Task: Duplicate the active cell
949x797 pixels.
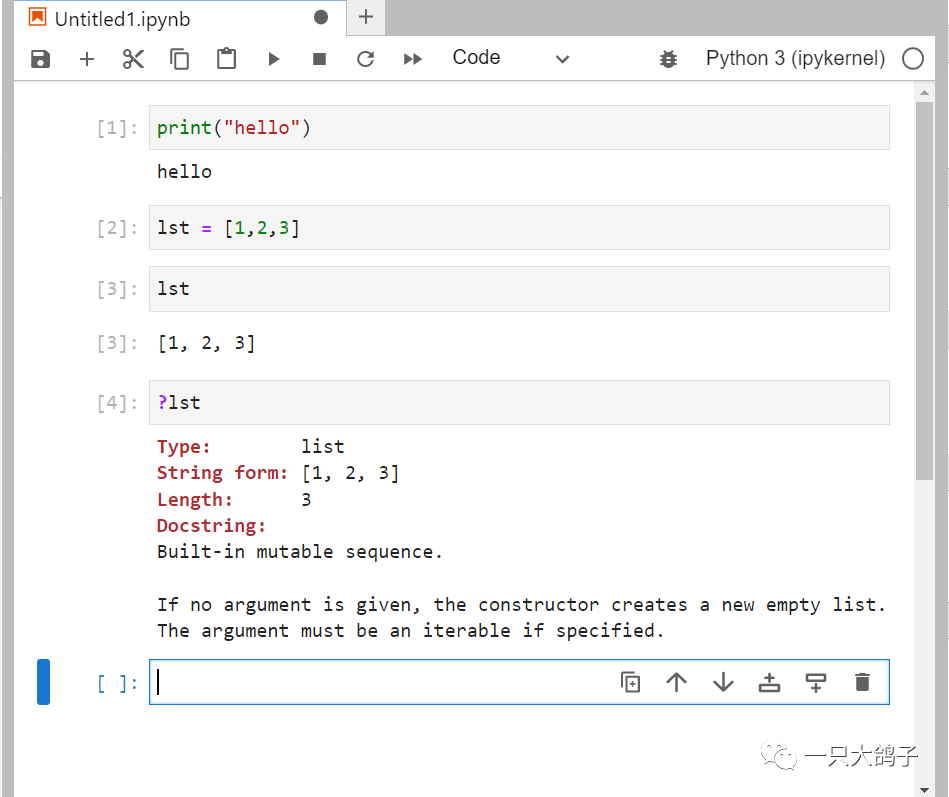Action: [630, 682]
